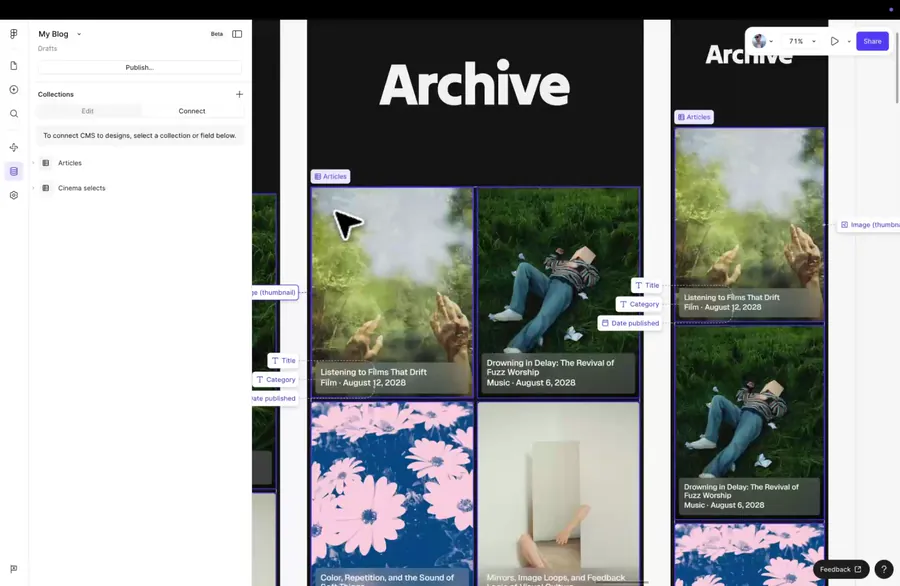Open the avatar account dropdown

click(761, 41)
